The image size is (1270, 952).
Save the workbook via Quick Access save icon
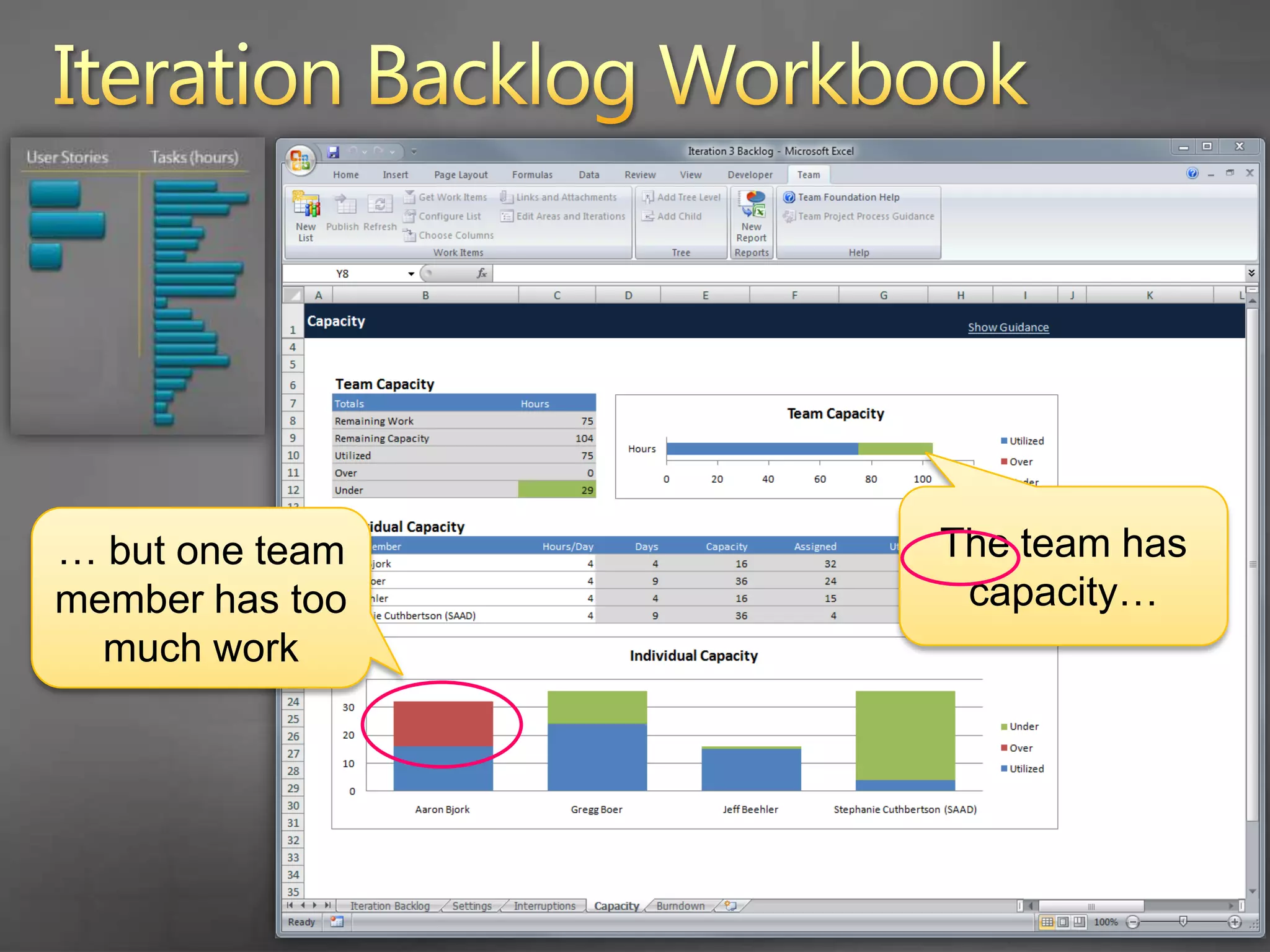[x=333, y=152]
